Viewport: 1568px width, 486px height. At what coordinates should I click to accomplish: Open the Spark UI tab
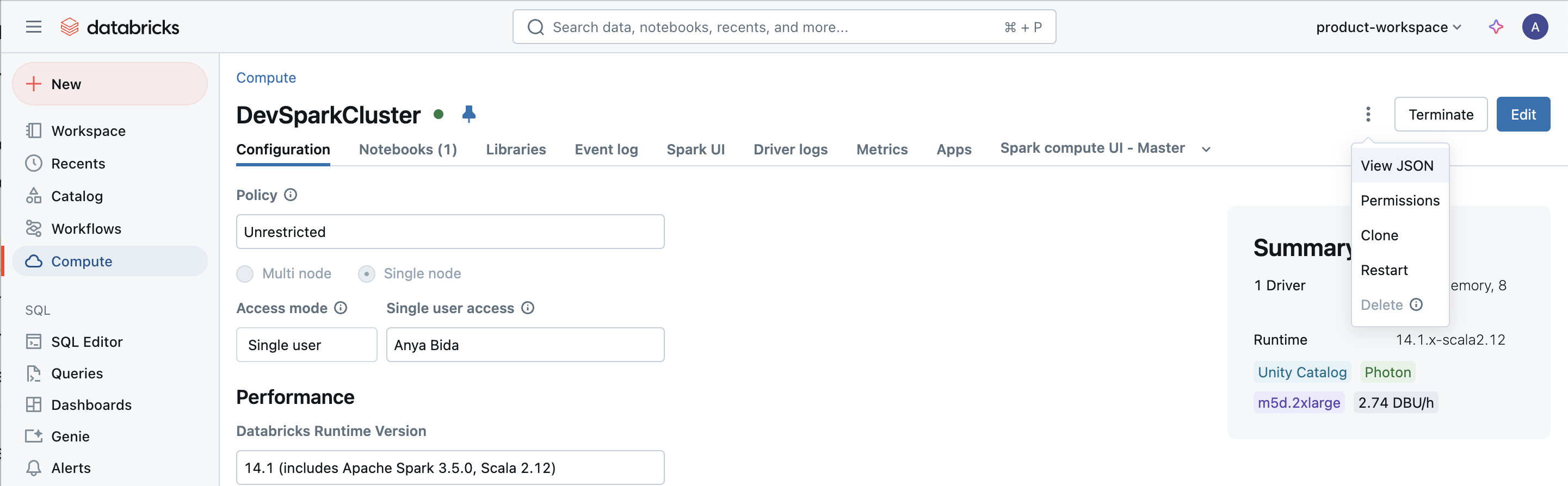(695, 149)
